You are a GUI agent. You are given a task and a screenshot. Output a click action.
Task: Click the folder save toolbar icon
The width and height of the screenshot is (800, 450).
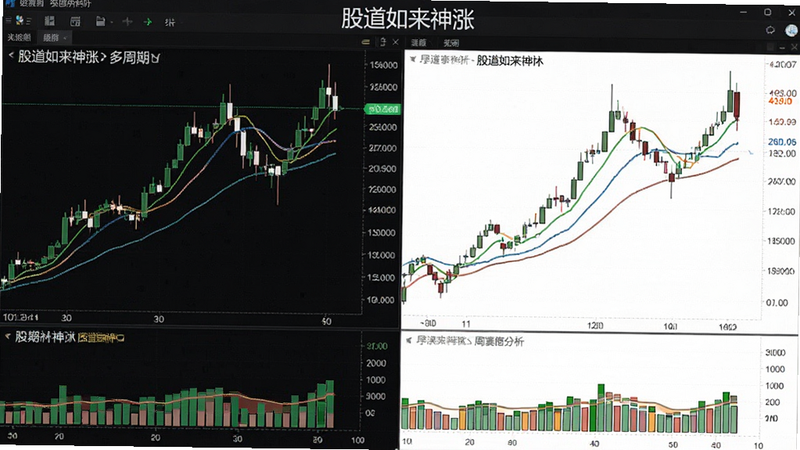point(101,21)
